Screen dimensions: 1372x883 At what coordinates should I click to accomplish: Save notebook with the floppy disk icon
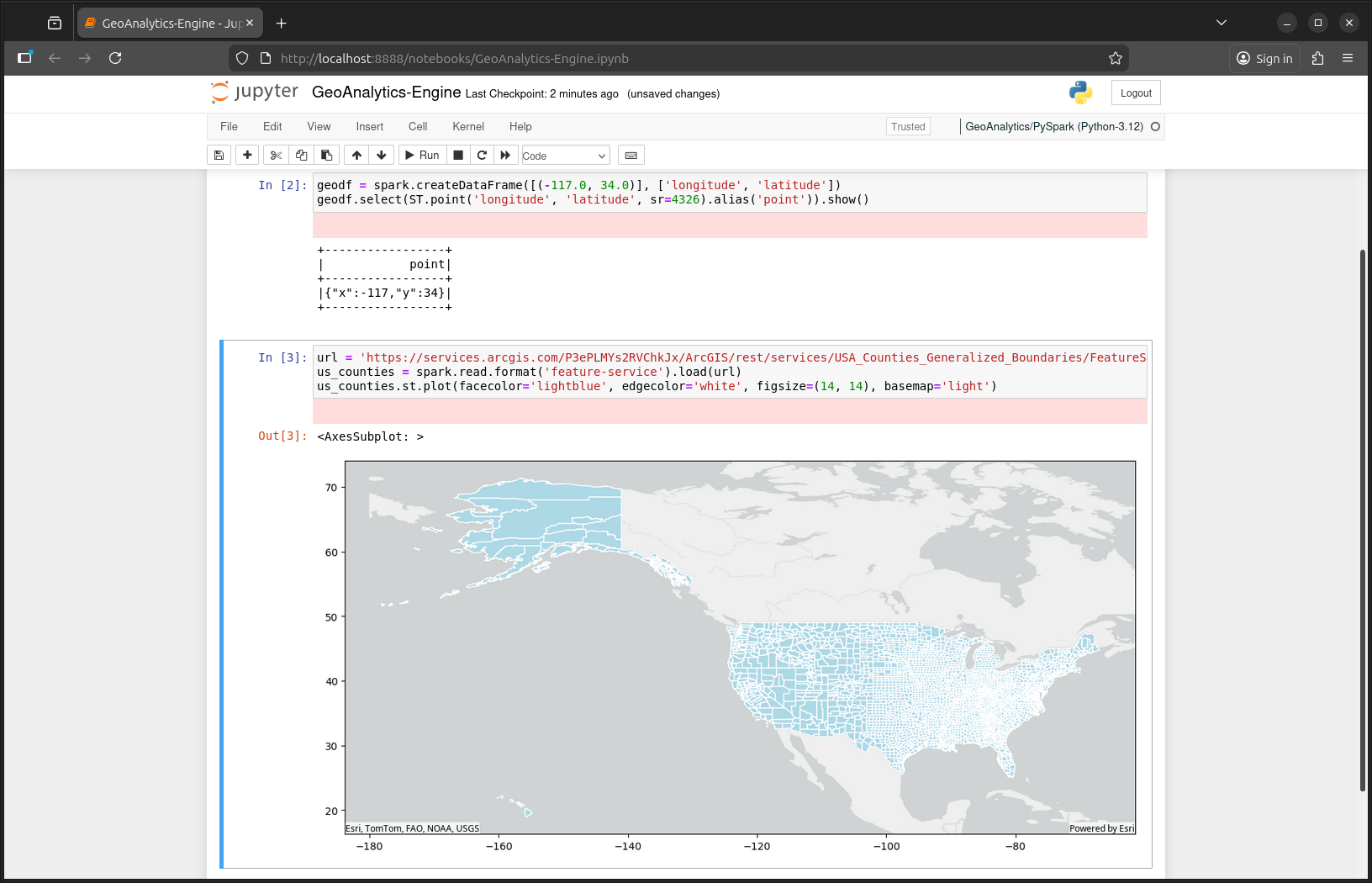[x=219, y=155]
